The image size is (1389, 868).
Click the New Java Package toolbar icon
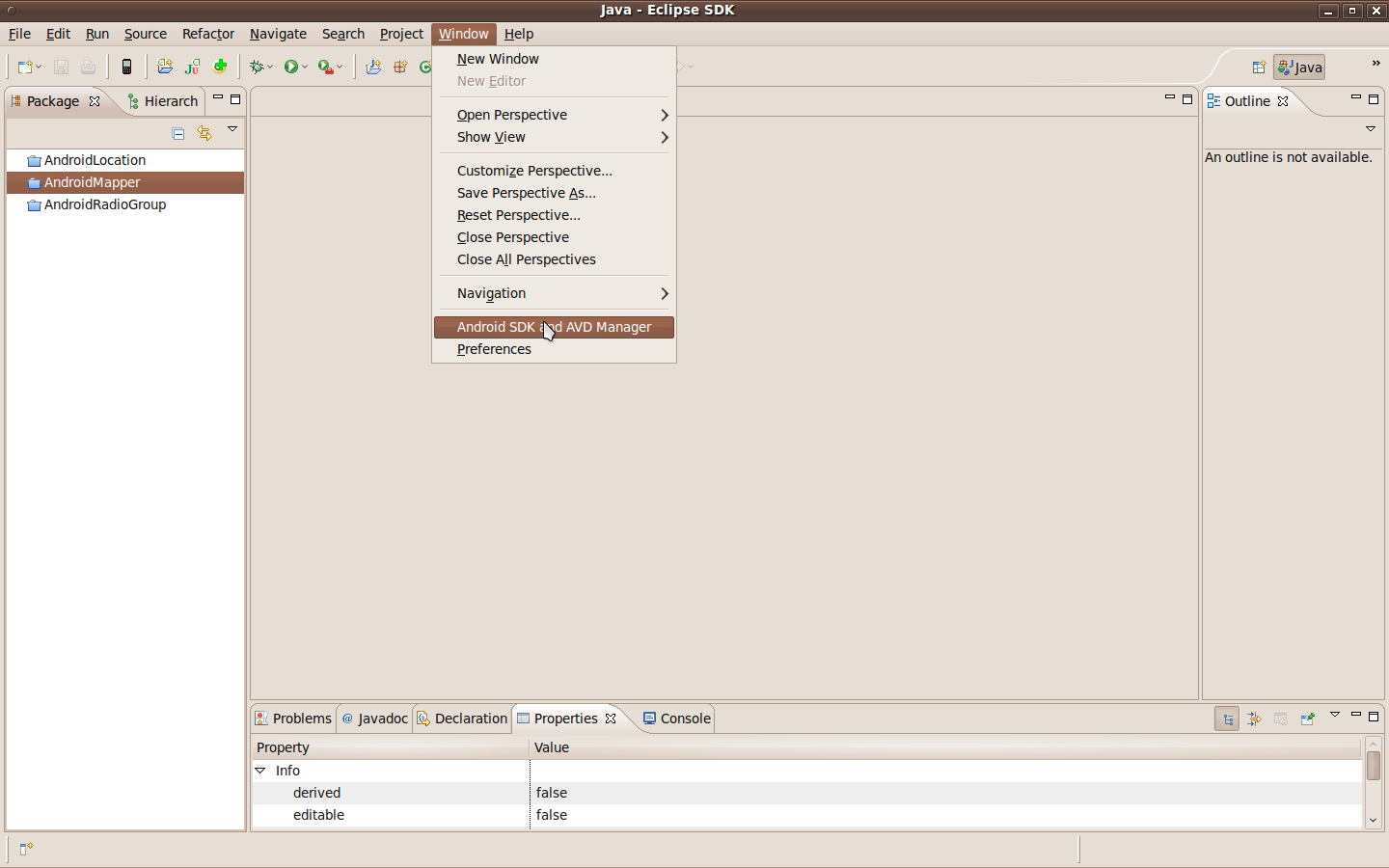[x=400, y=67]
